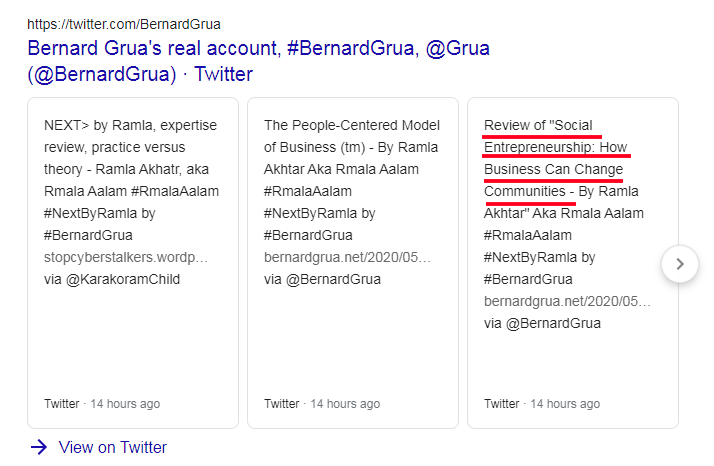This screenshot has width=714, height=466.
Task: Click the stopcyberstalkers.wordp… link in first card
Action: coord(126,257)
